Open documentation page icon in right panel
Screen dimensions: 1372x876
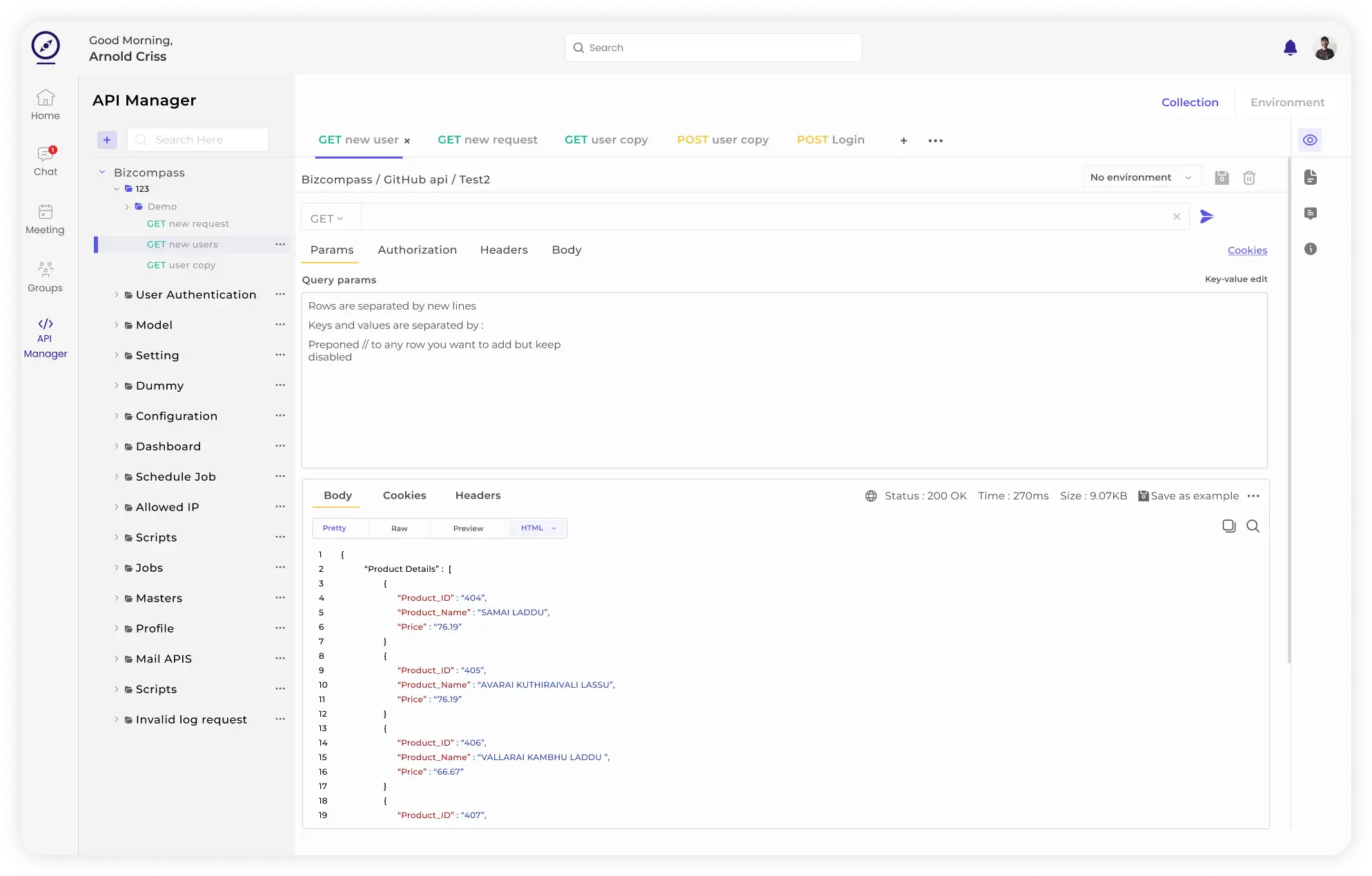1311,177
